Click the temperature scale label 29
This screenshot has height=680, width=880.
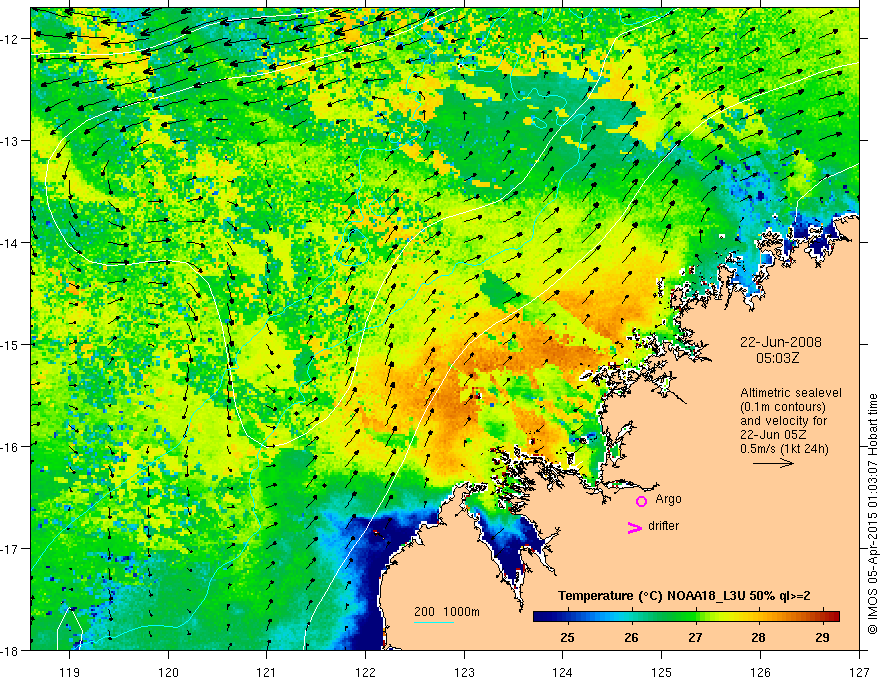pos(822,637)
